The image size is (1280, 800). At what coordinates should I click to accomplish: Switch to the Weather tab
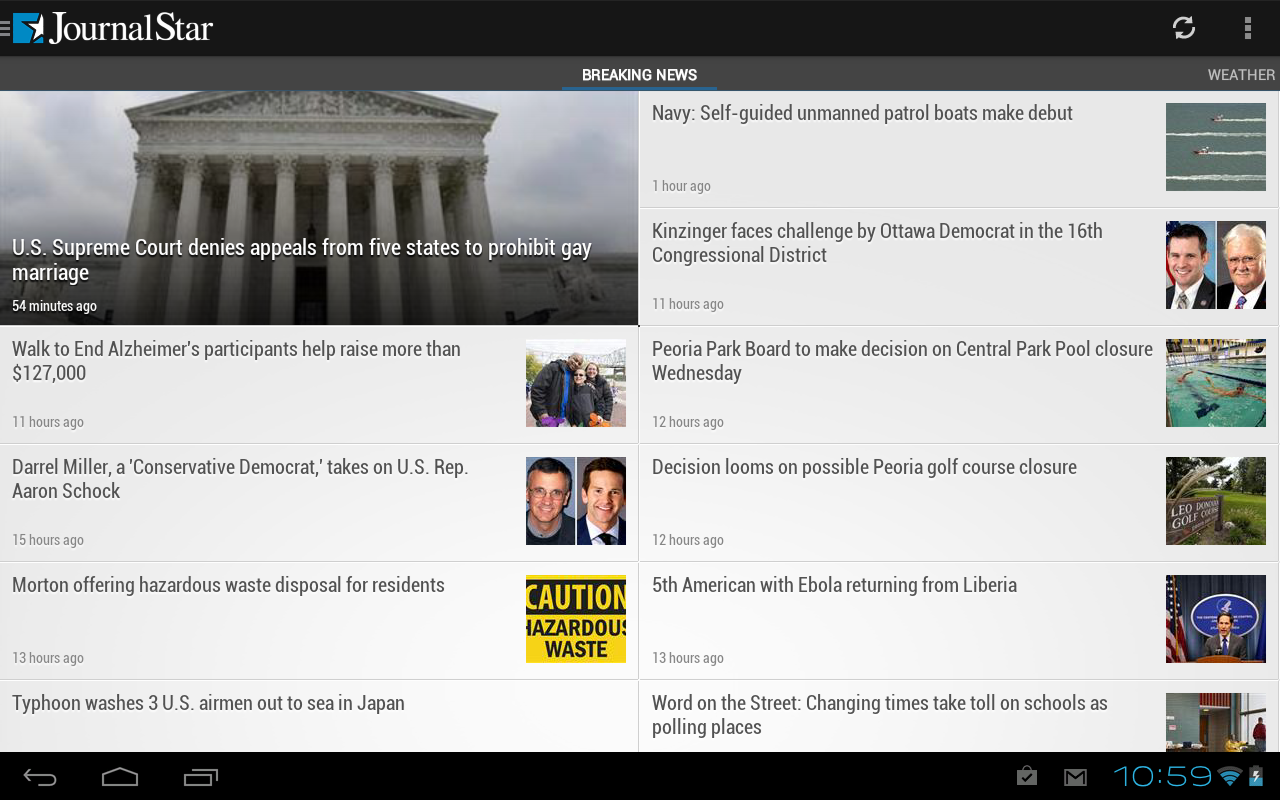point(1241,75)
